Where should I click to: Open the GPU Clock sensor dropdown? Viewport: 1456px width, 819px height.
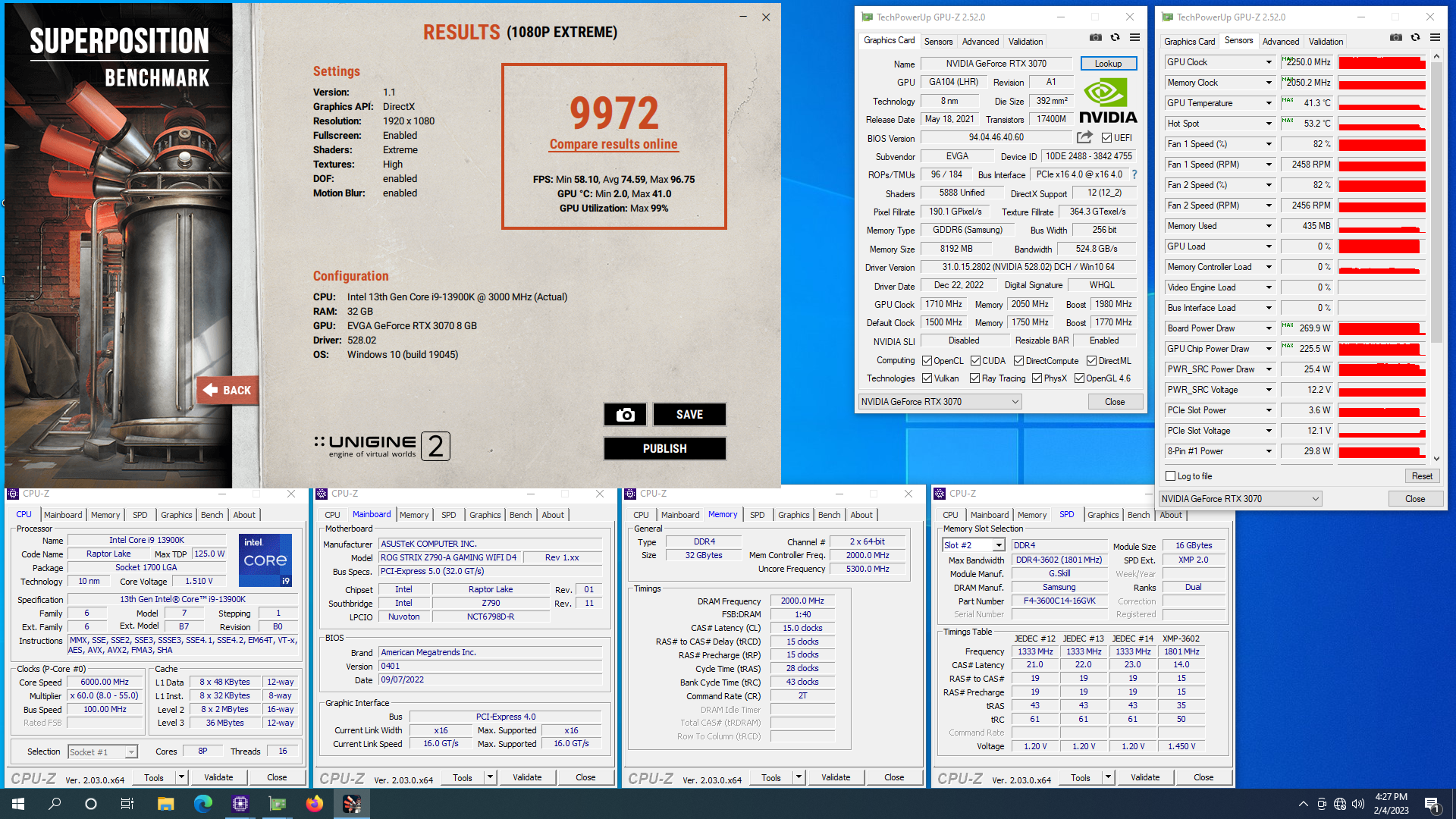pyautogui.click(x=1268, y=62)
